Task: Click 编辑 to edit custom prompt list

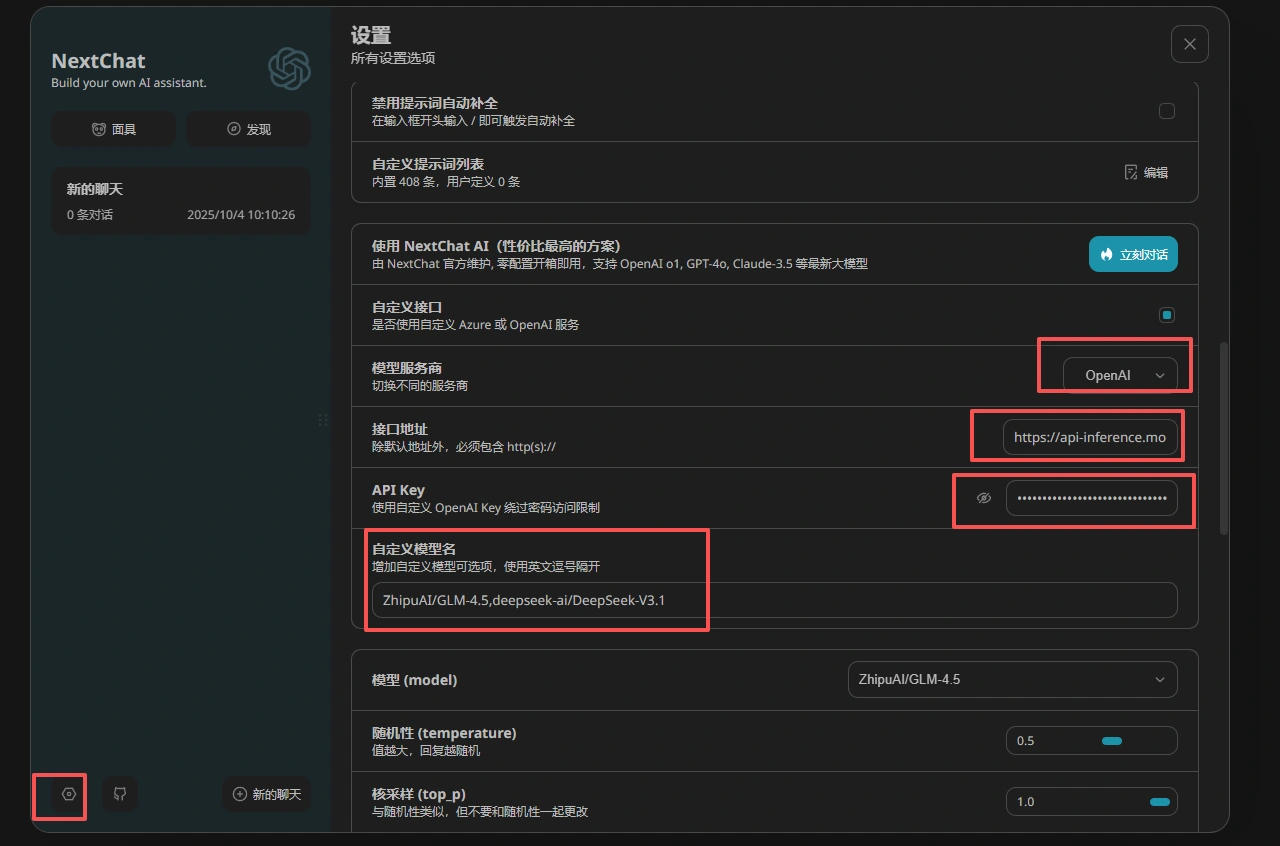Action: (1146, 172)
